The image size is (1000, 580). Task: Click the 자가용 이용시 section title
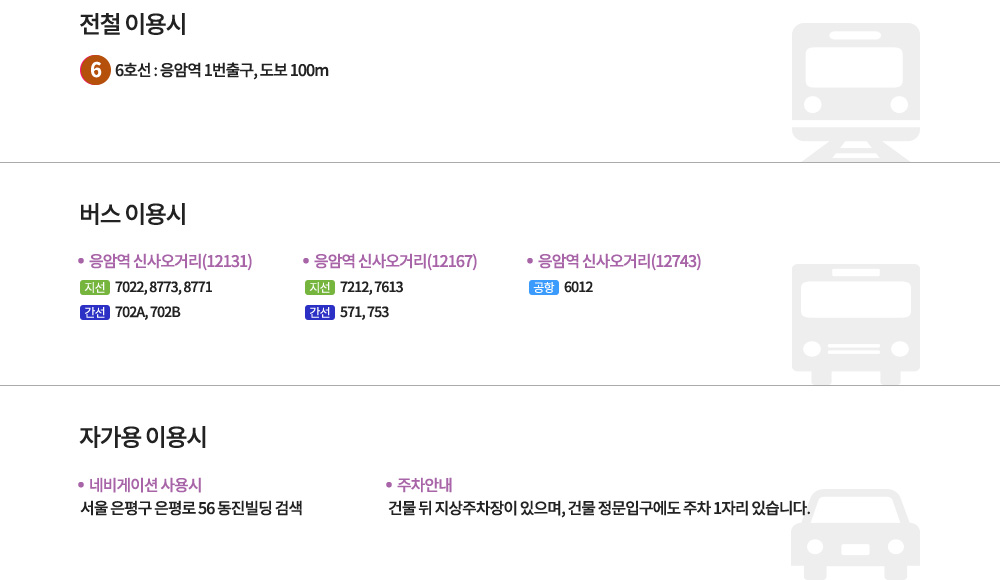pyautogui.click(x=143, y=437)
